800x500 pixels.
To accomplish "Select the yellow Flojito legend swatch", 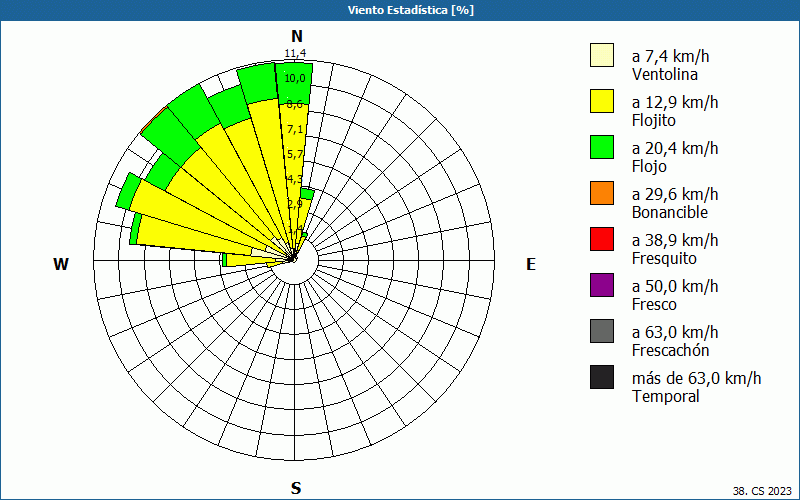I will [602, 101].
